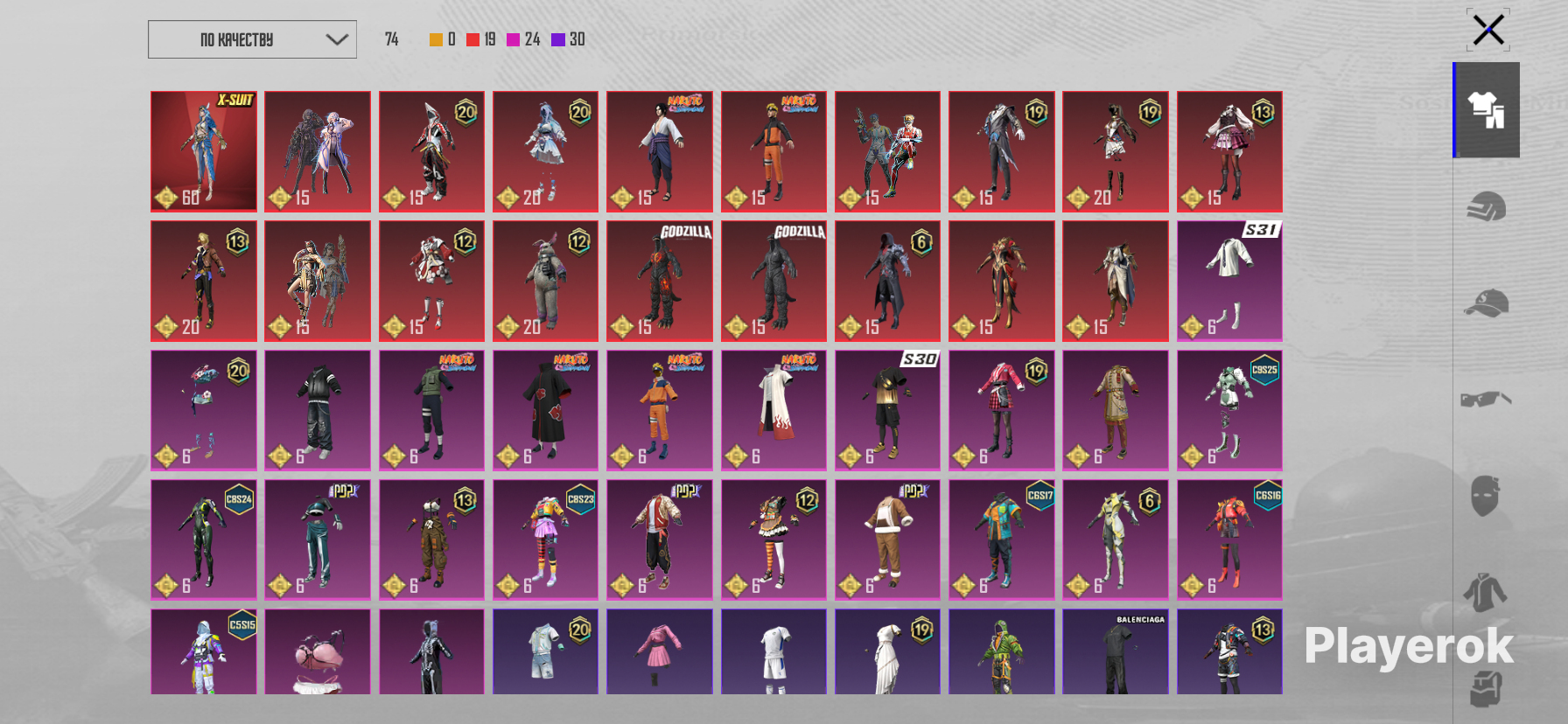Select the level 19 red plaid outfit worth 6
Viewport: 1568px width, 724px height.
(x=1002, y=410)
